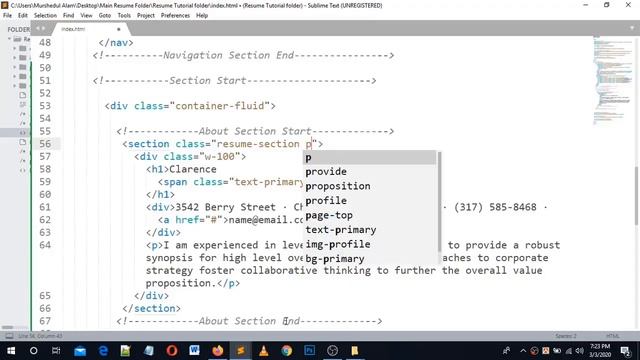The width and height of the screenshot is (640, 360).
Task: Open the Find menu
Action: click(x=69, y=16)
